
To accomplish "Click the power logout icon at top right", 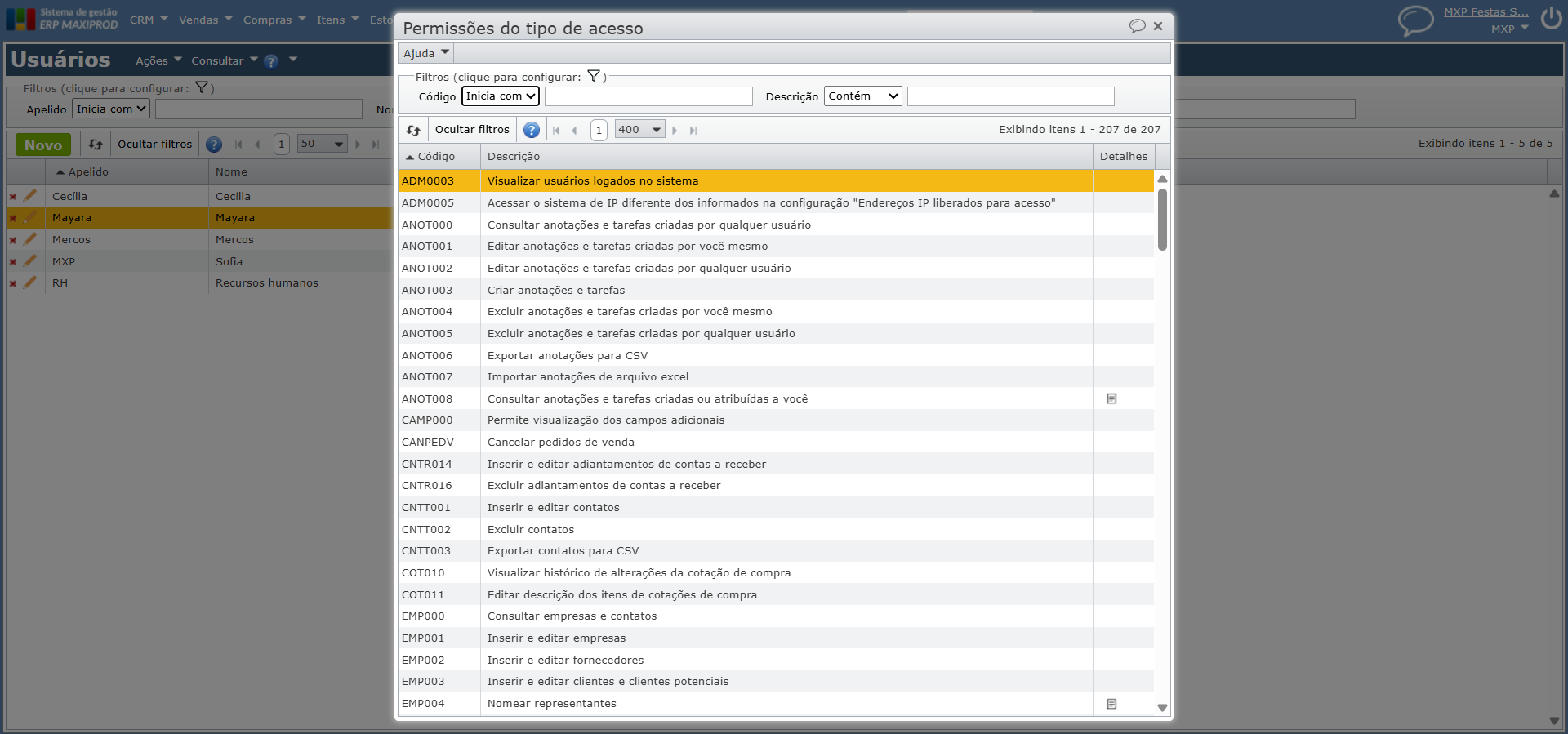I will (x=1551, y=19).
